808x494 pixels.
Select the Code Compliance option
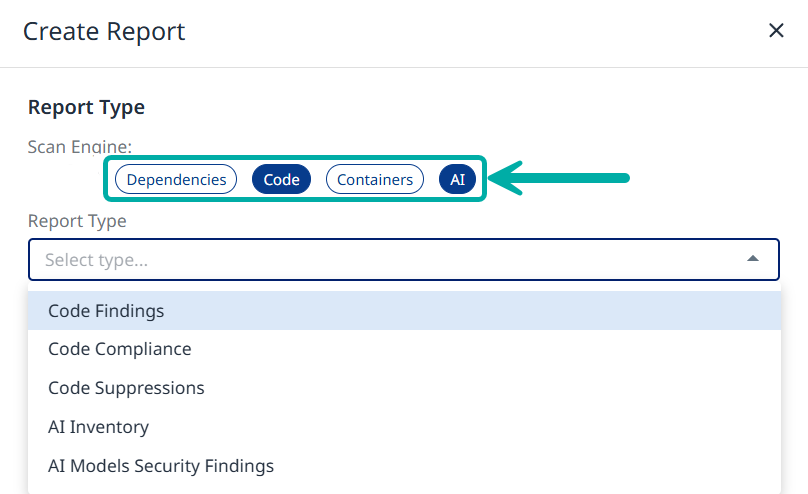[120, 349]
